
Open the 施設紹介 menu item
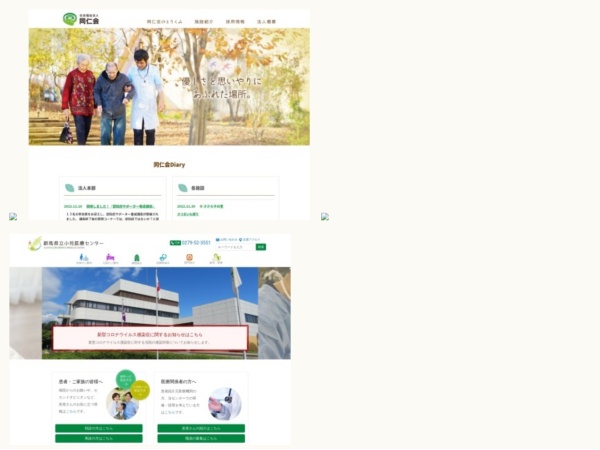click(x=204, y=22)
